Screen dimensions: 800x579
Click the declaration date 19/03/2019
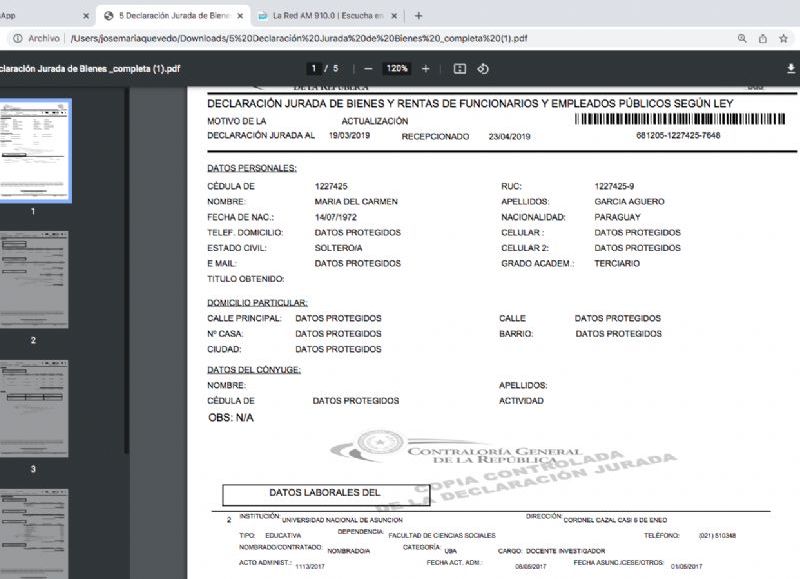pos(349,135)
